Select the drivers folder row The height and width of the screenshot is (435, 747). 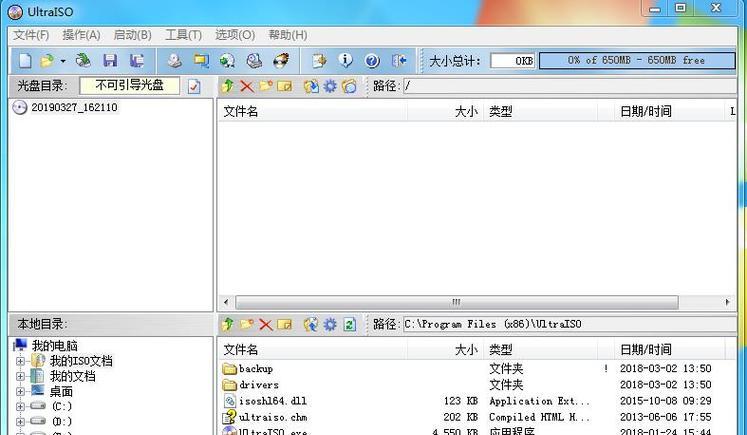(476, 384)
